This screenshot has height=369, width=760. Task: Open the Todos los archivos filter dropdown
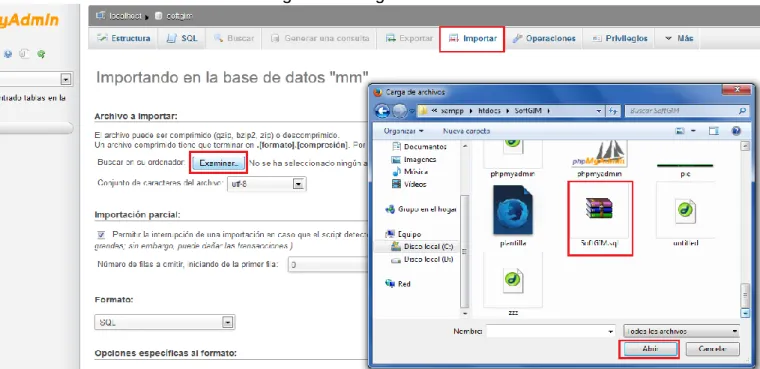[681, 332]
